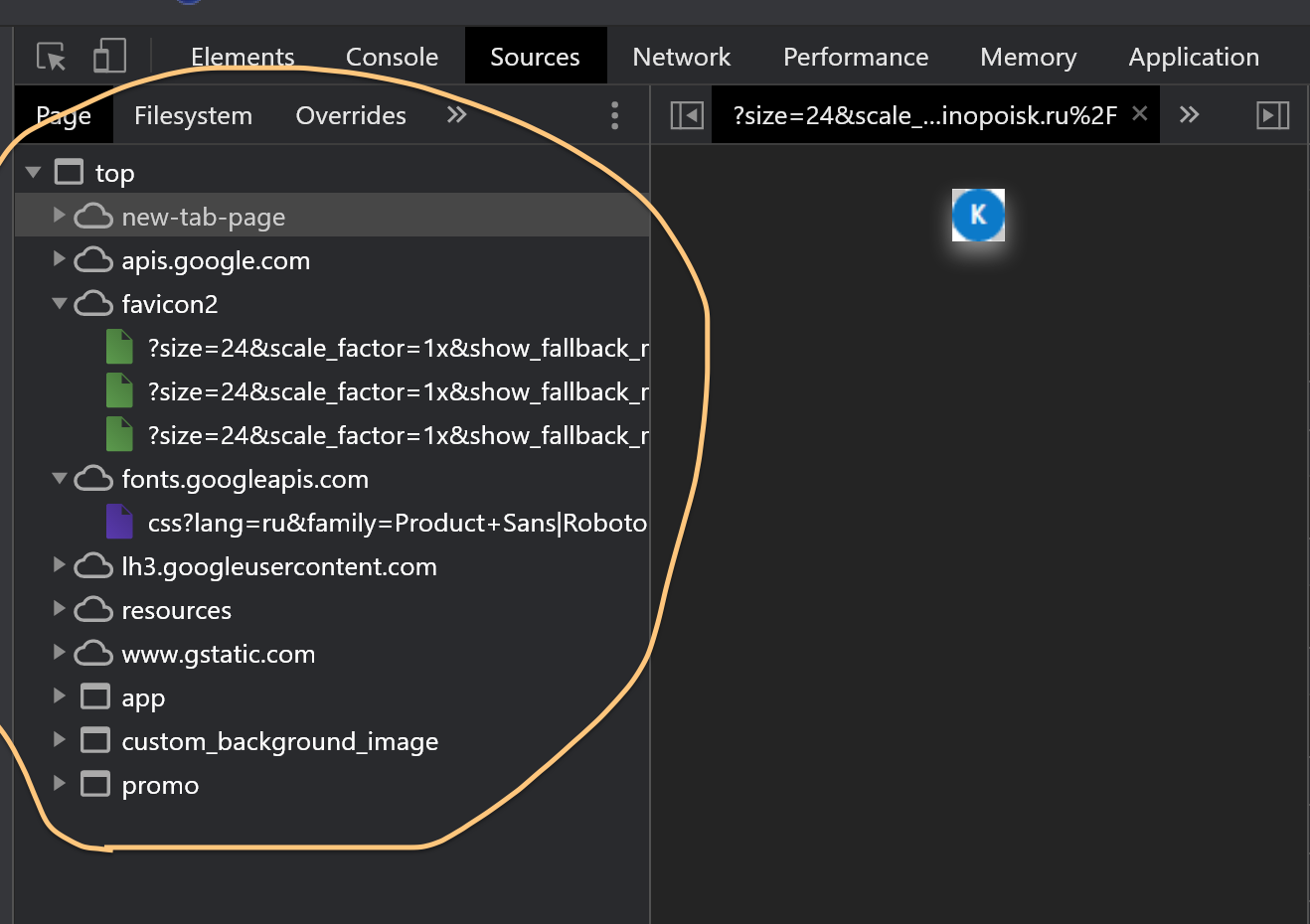Expand the apis.google.com arrow

tap(59, 258)
